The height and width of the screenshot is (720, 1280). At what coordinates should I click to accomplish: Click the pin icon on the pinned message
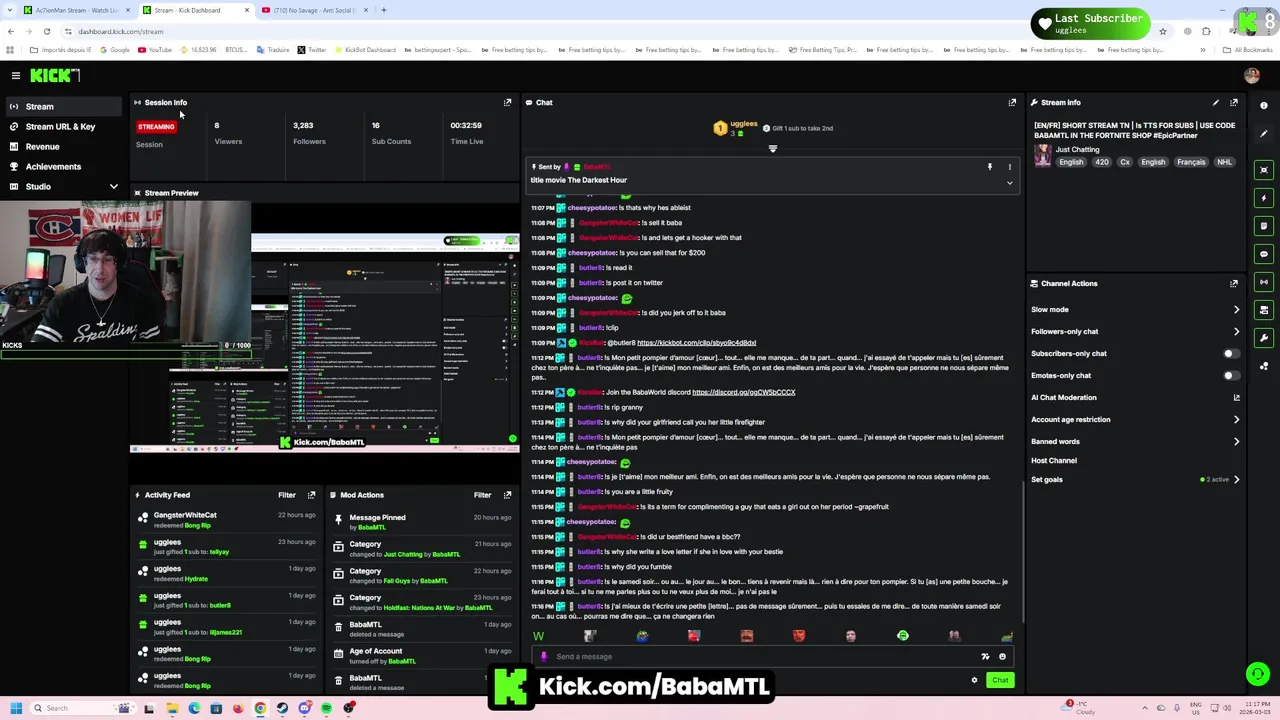(x=990, y=167)
